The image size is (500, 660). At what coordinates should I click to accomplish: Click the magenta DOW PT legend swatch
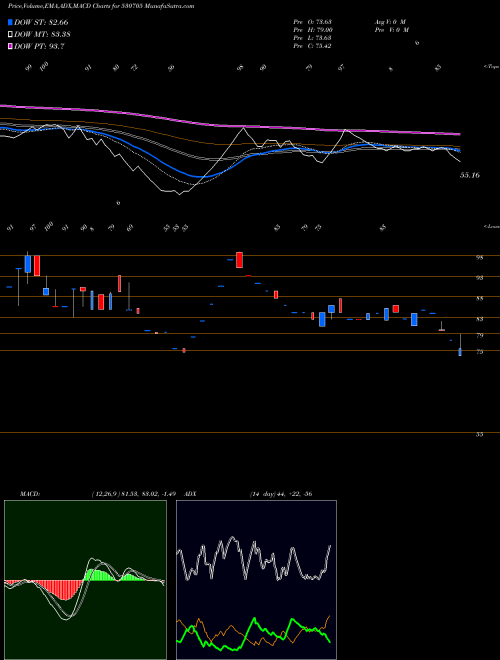(10, 46)
